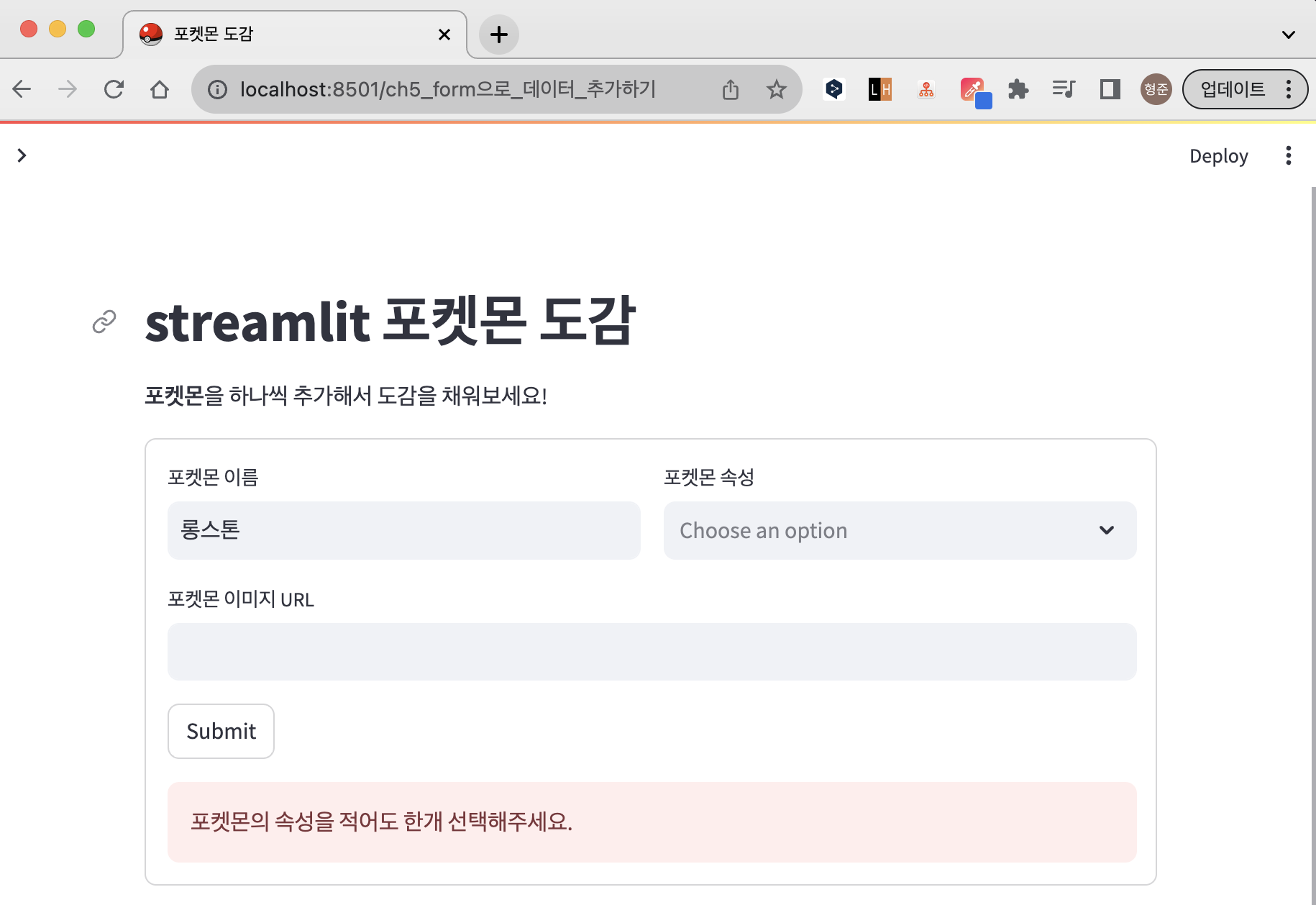The height and width of the screenshot is (905, 1316).
Task: Reload the page
Action: point(114,89)
